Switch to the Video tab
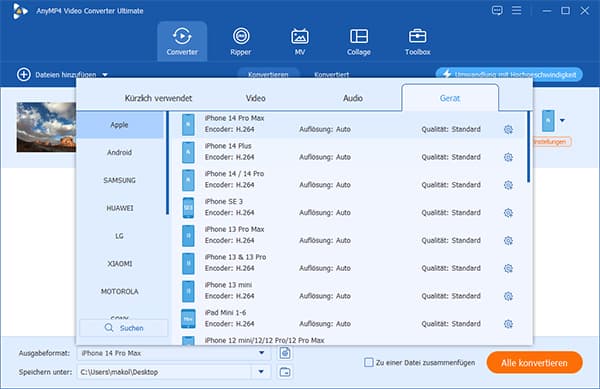 click(x=256, y=98)
